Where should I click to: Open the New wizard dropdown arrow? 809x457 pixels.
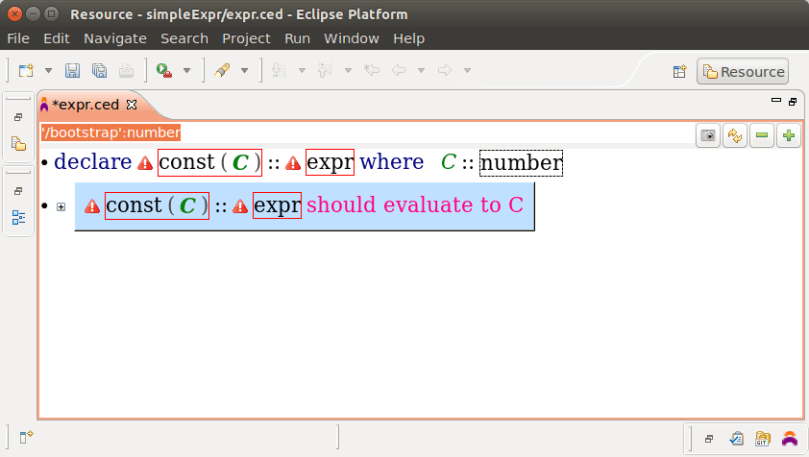pyautogui.click(x=48, y=71)
